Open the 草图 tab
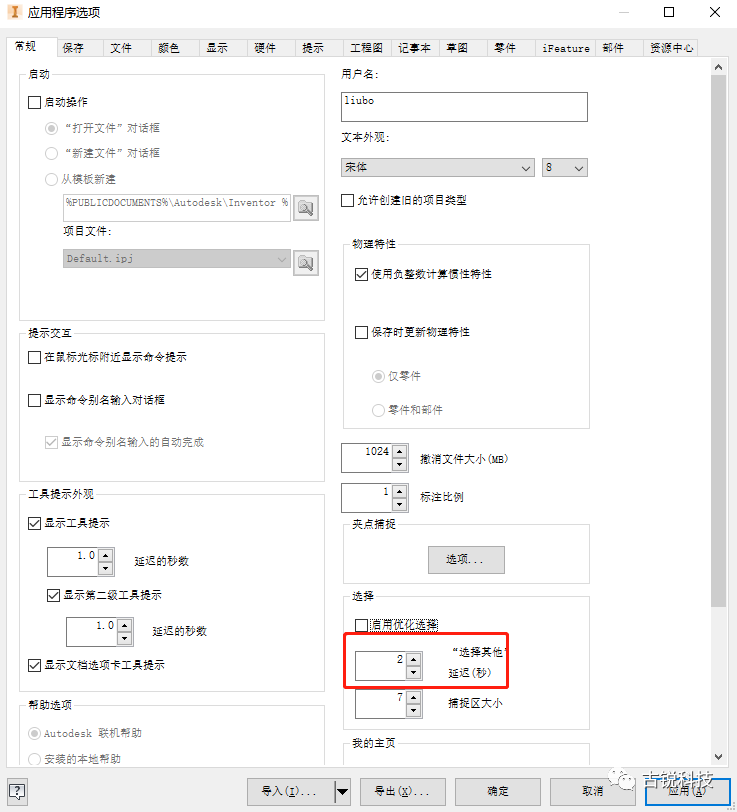 point(463,48)
